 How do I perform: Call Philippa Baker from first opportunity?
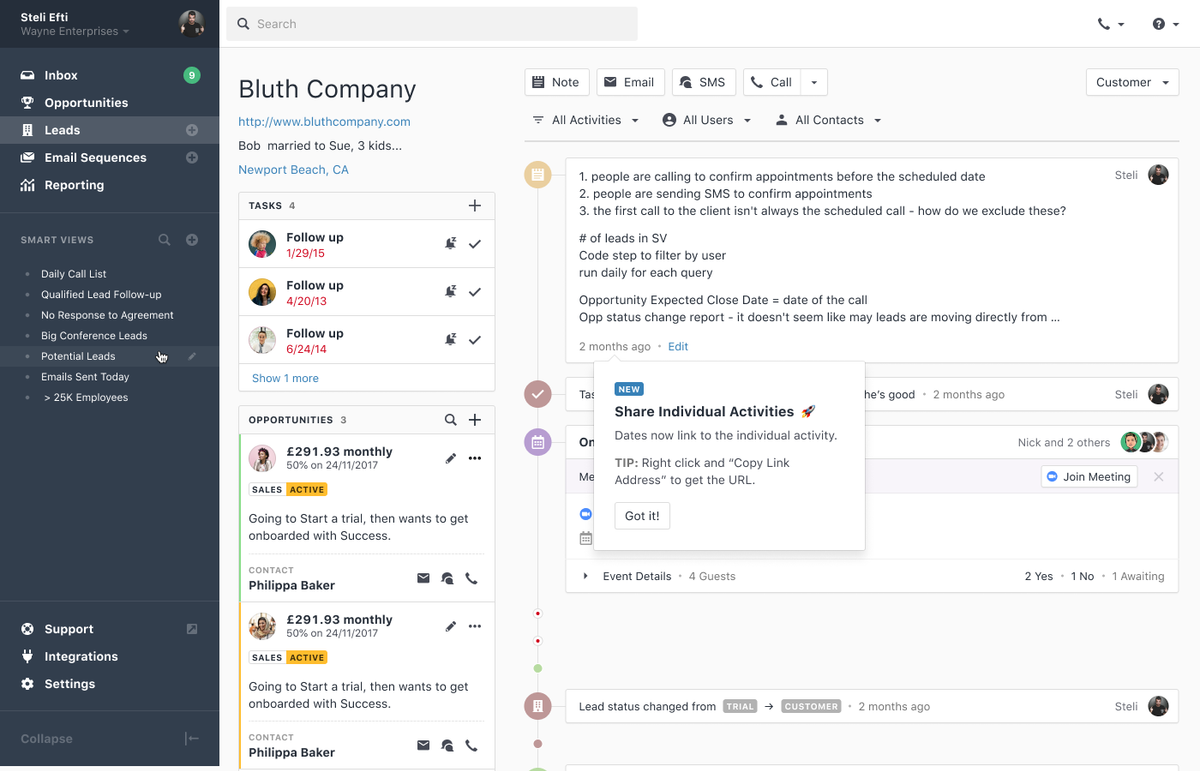click(x=472, y=578)
